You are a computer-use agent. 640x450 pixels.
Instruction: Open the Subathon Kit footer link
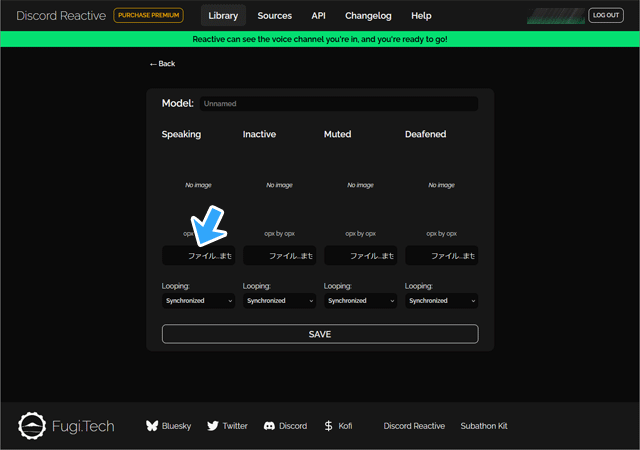tap(484, 426)
